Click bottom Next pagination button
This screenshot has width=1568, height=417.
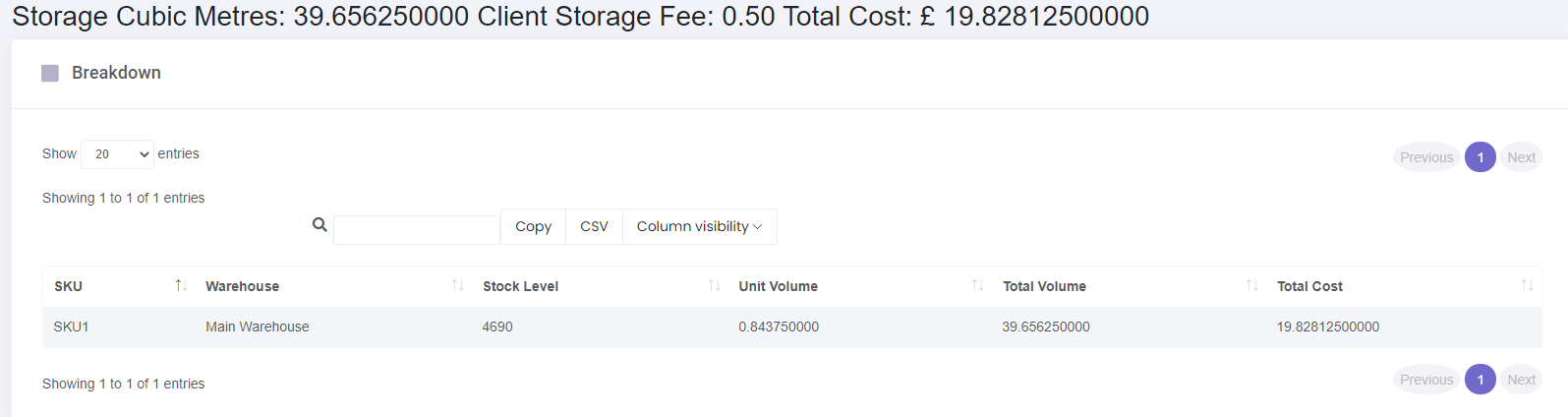pos(1521,380)
